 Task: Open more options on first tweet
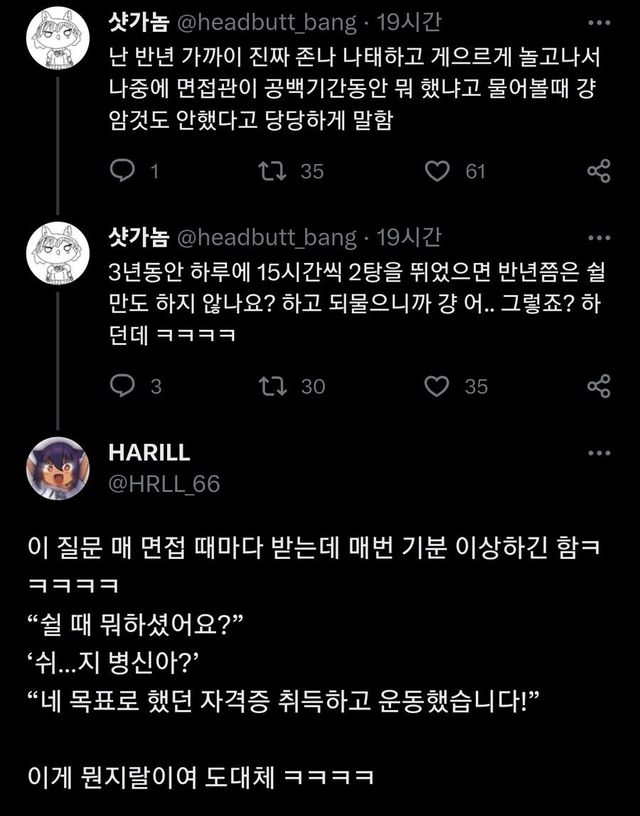coord(598,23)
